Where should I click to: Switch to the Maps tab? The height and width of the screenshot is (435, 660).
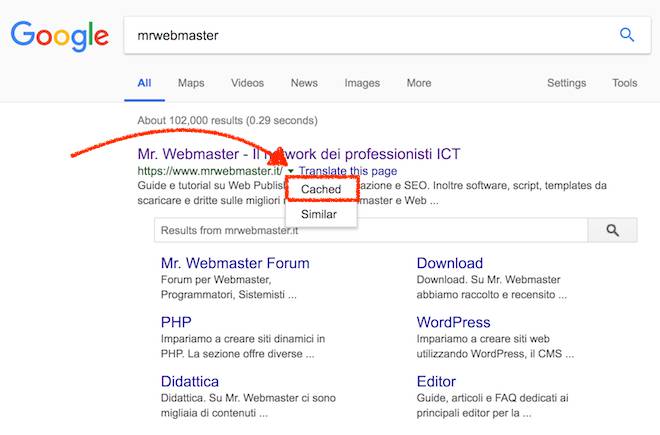point(191,83)
